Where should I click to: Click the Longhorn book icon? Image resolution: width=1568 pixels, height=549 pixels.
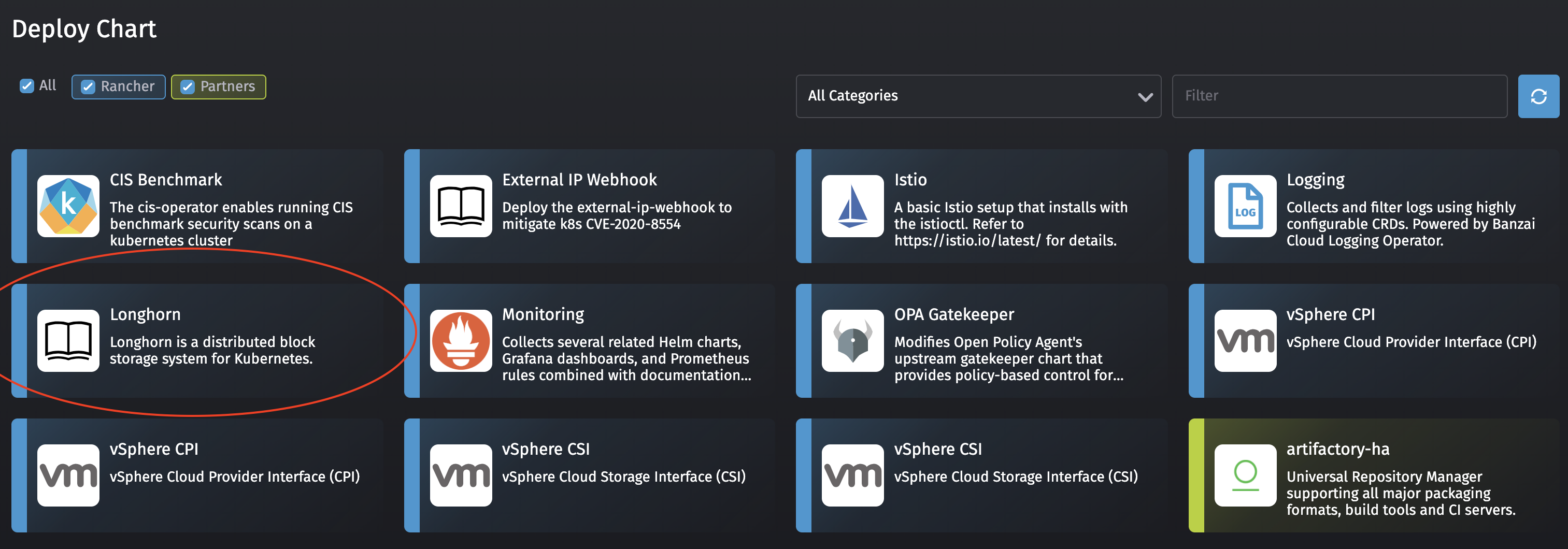coord(68,340)
